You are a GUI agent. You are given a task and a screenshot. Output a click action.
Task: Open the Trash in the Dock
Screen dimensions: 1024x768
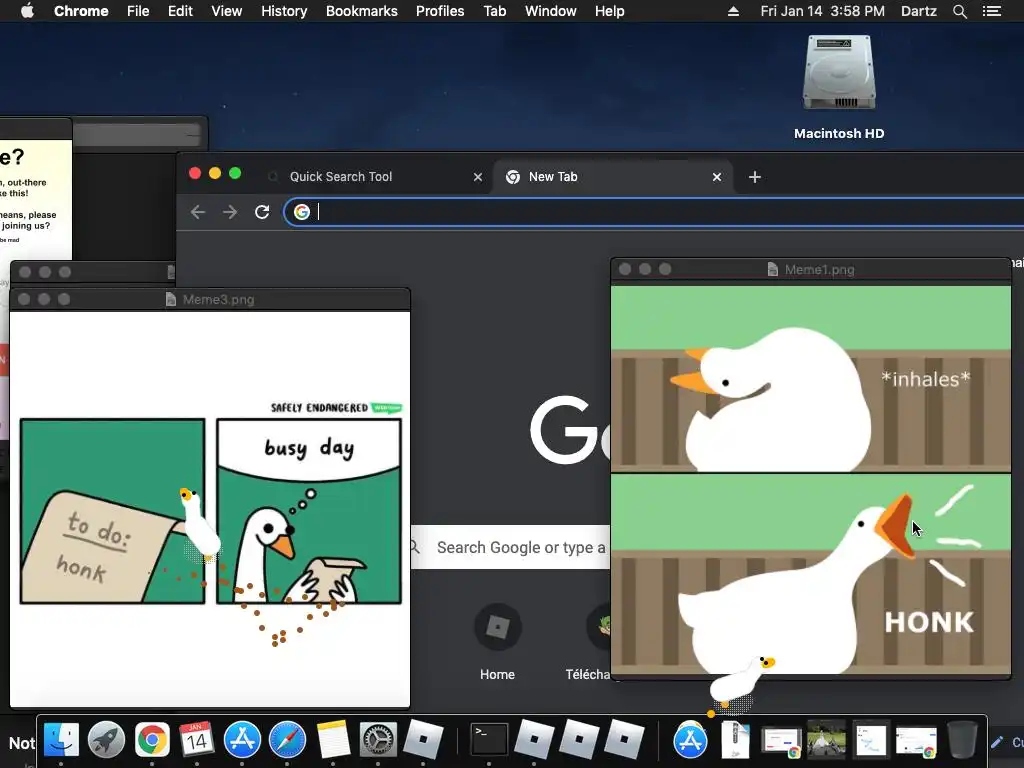pos(961,740)
